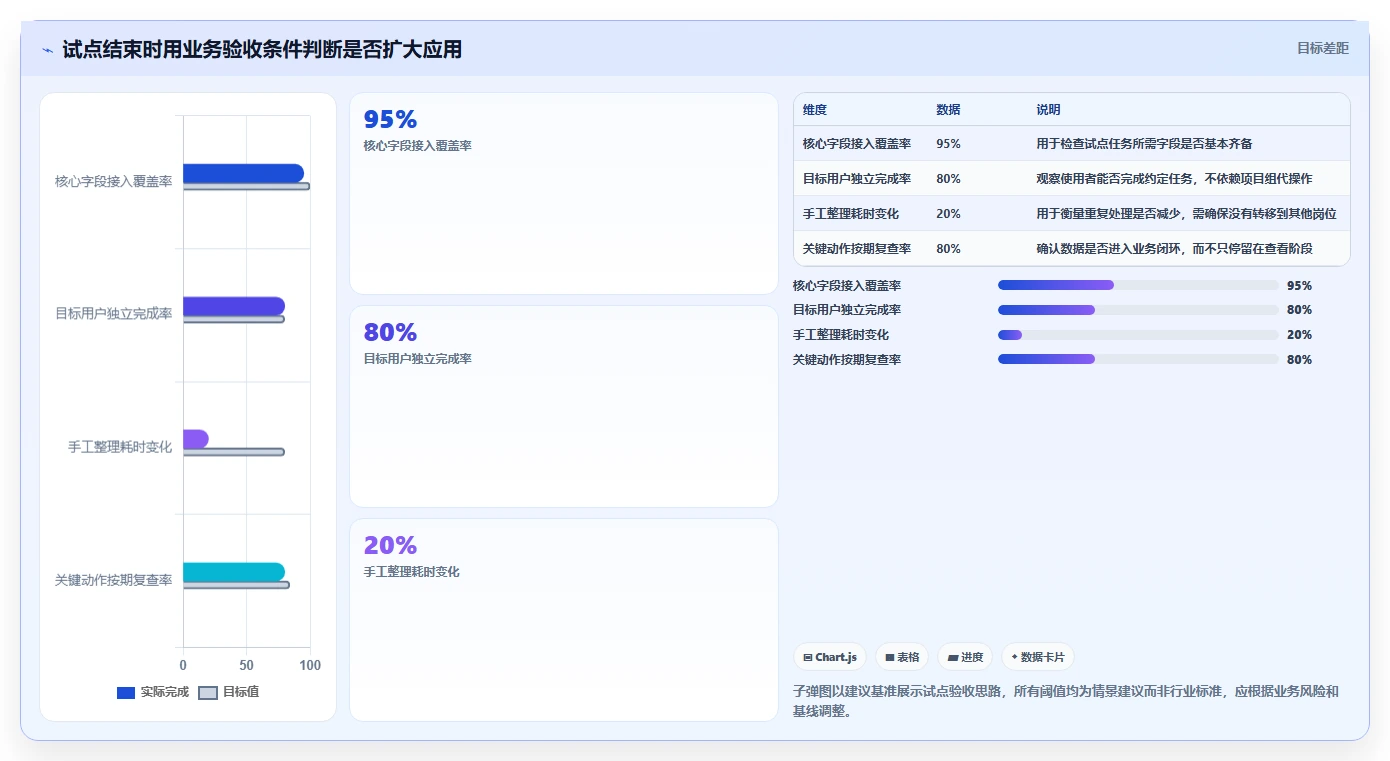Viewport: 1390px width, 761px height.
Task: Click the 100 tick on the chart axis
Action: [310, 665]
